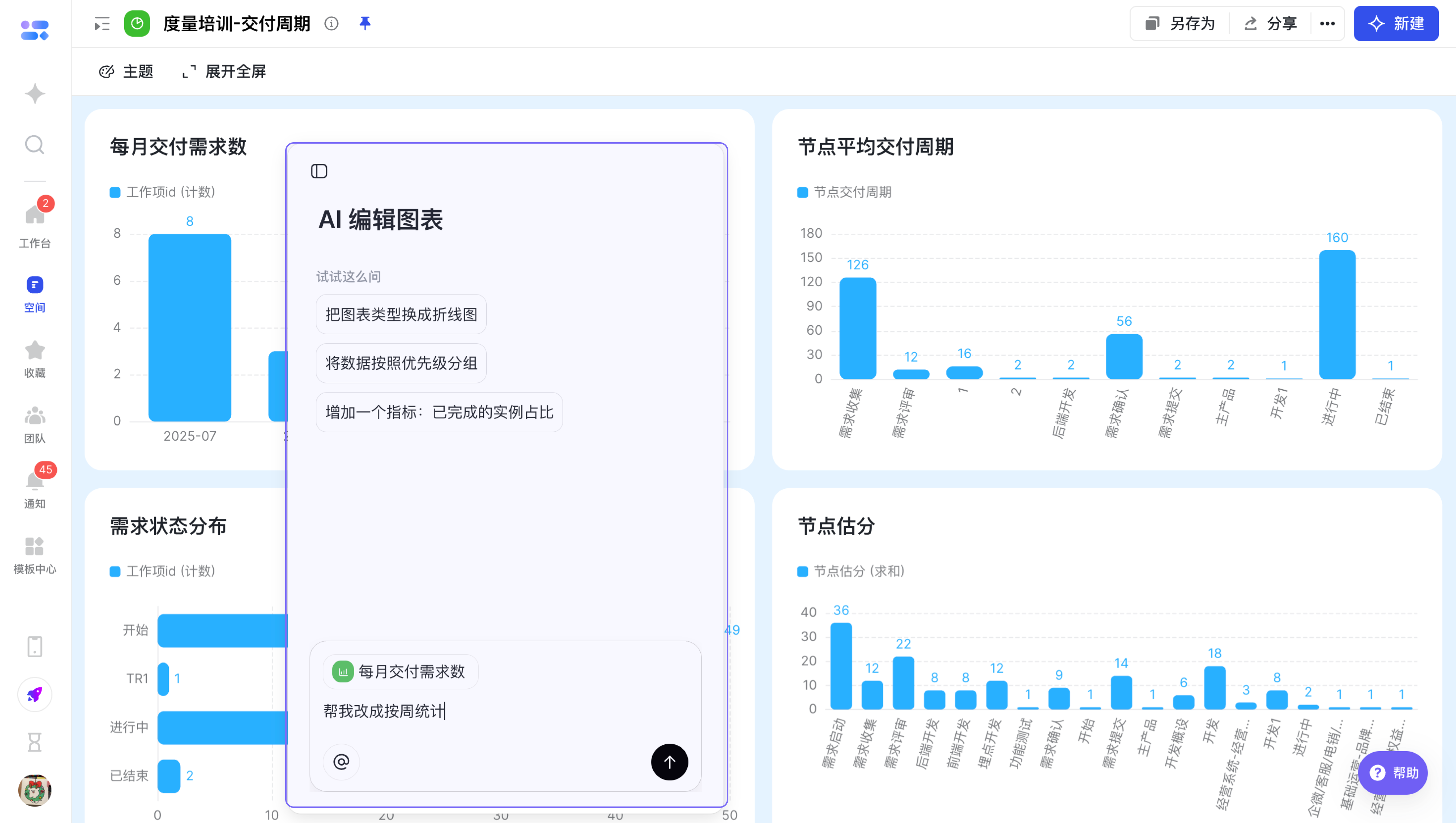Click the 新建 create button
The height and width of the screenshot is (823, 1456).
(1396, 24)
